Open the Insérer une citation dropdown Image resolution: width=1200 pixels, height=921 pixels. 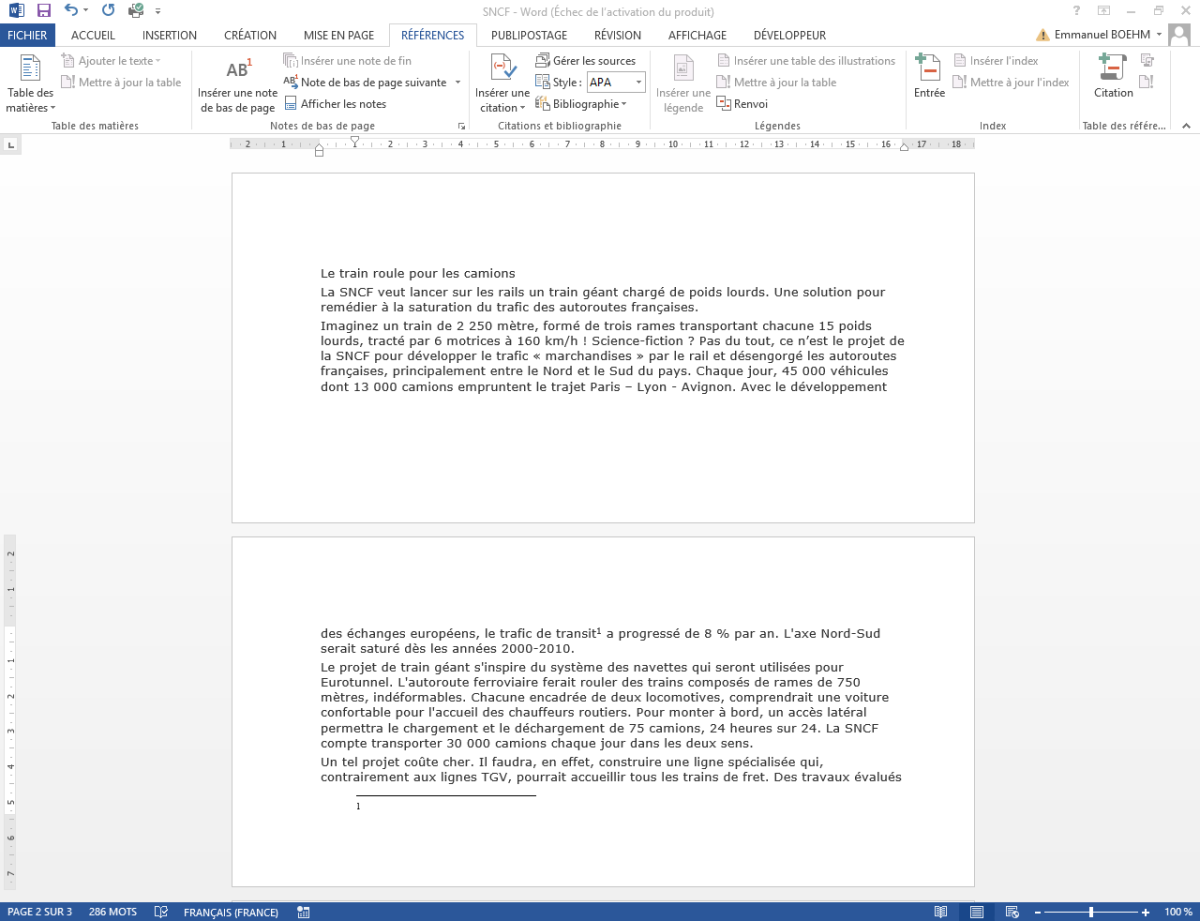click(x=502, y=100)
